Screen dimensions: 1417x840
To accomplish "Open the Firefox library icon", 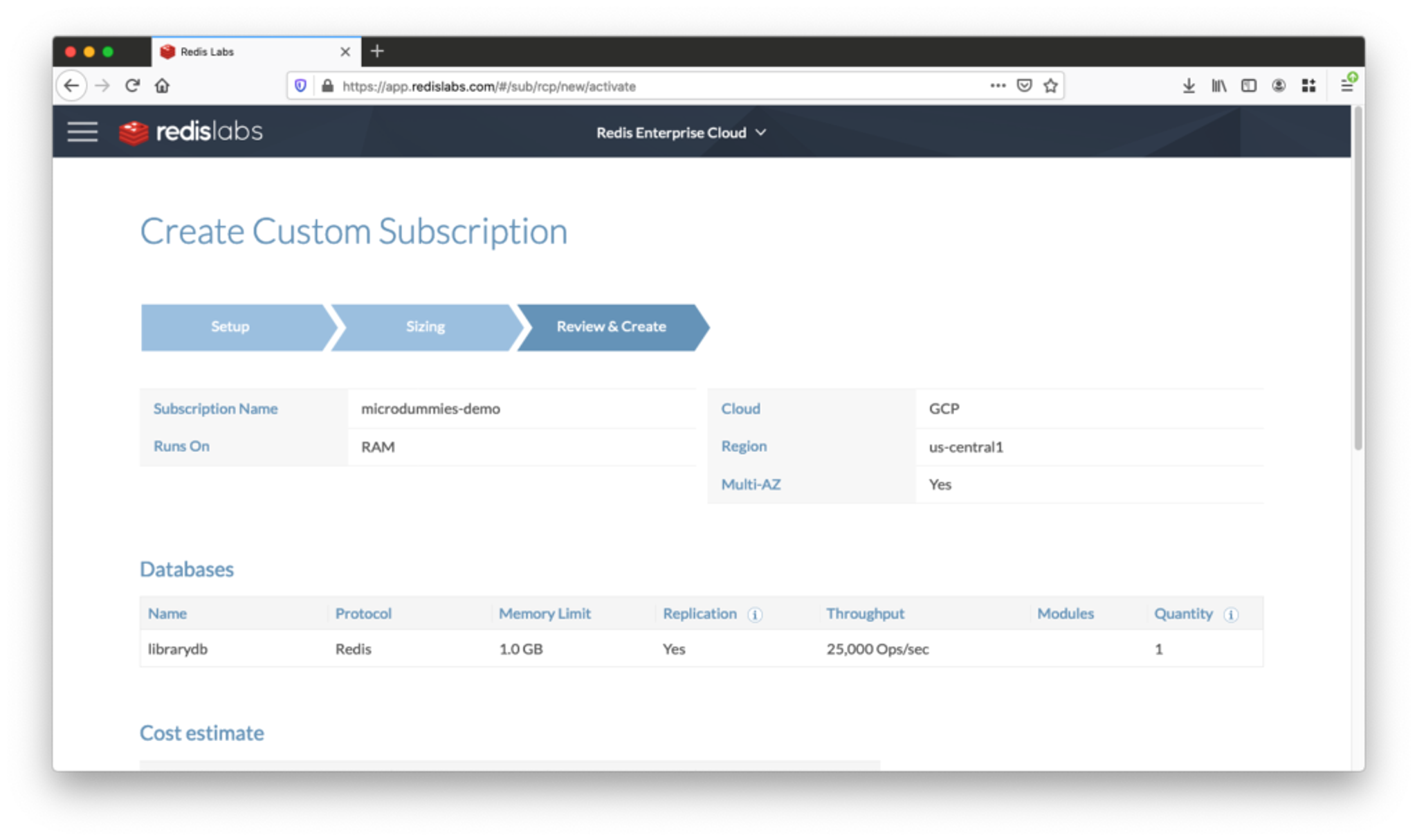I will coord(1218,86).
